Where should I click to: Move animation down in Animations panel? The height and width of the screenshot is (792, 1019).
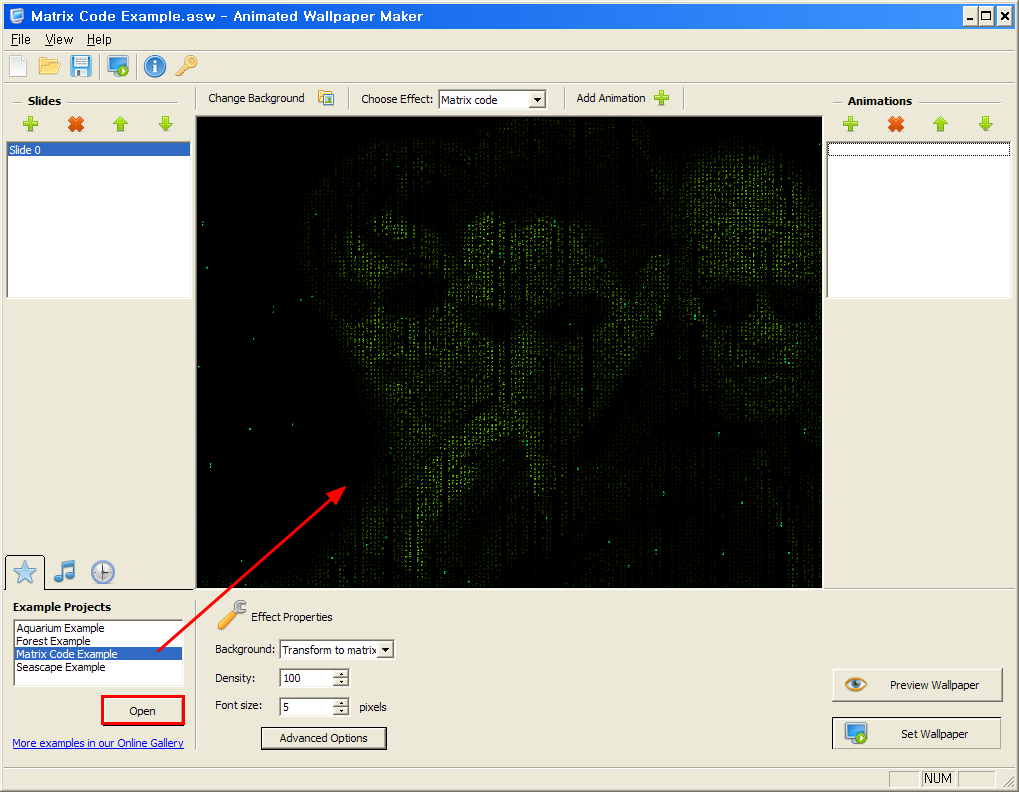[x=986, y=123]
